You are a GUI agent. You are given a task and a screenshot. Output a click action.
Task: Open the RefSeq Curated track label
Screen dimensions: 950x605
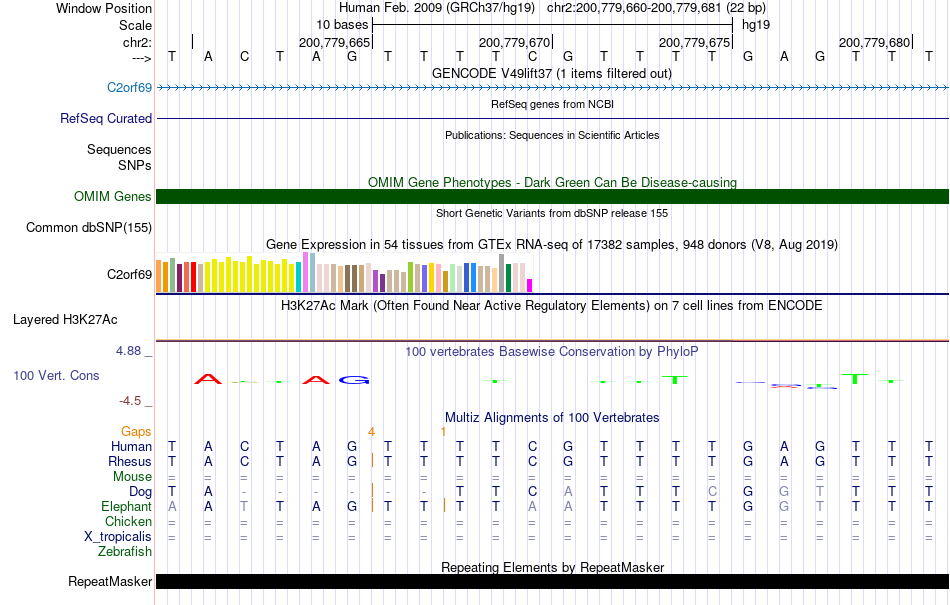click(x=106, y=118)
